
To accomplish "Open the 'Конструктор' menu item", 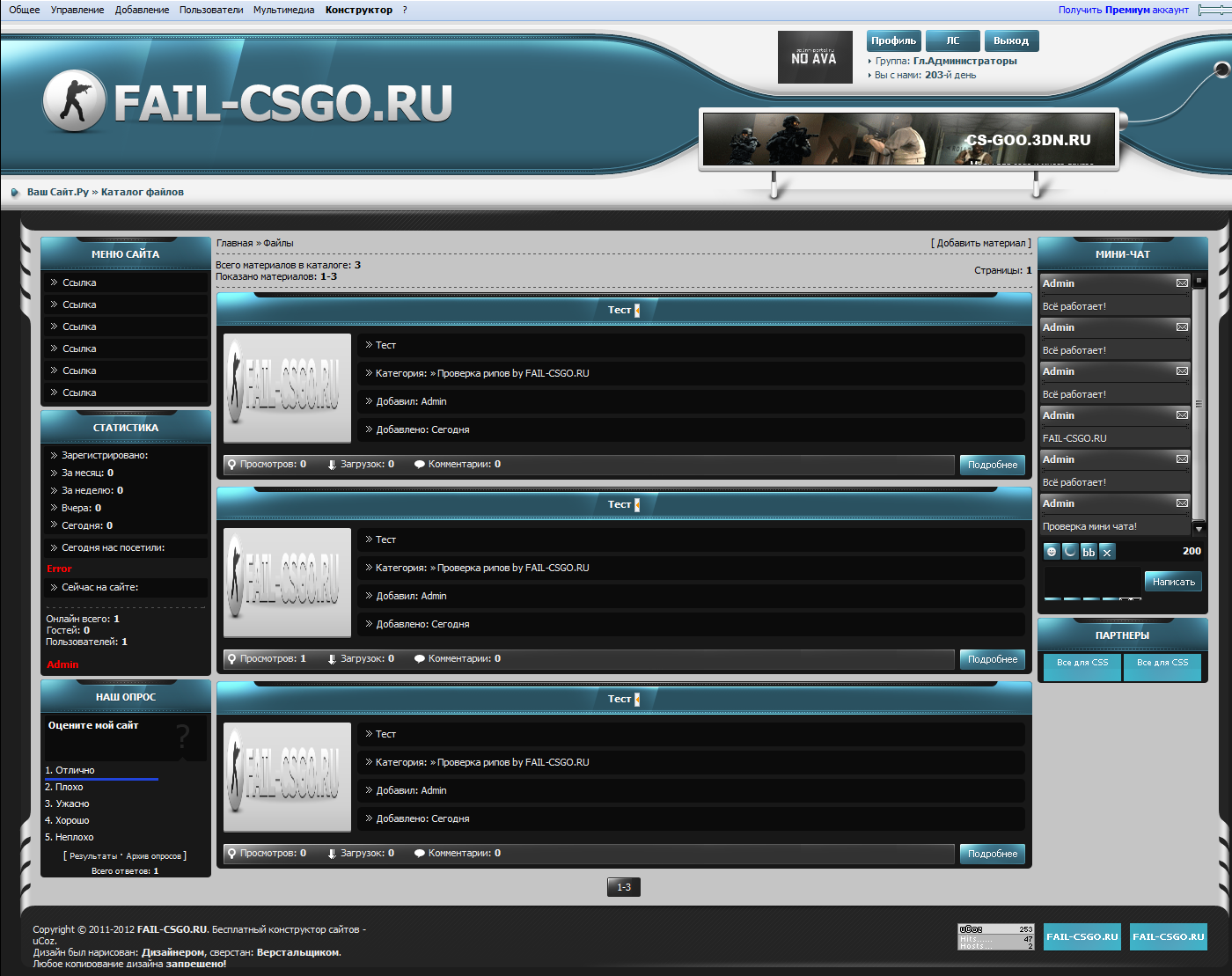I will [358, 10].
